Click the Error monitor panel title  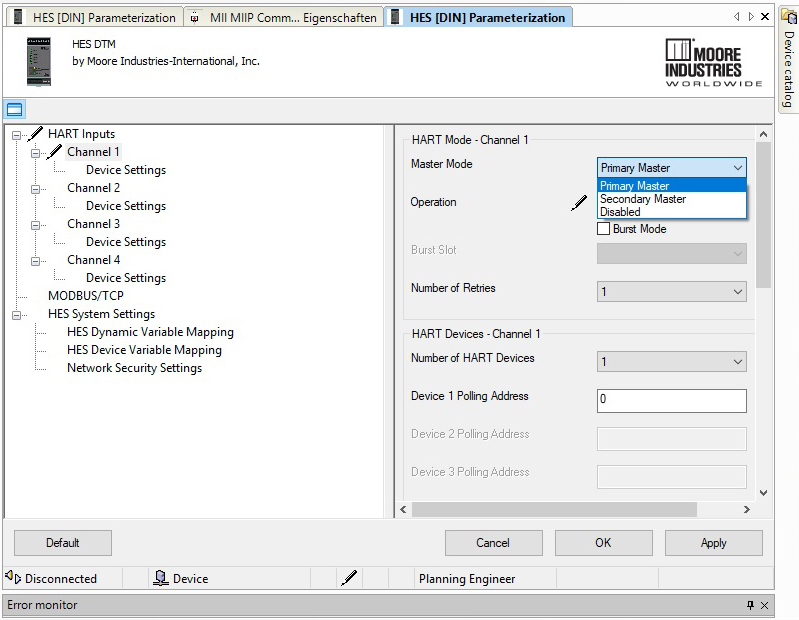click(x=42, y=605)
